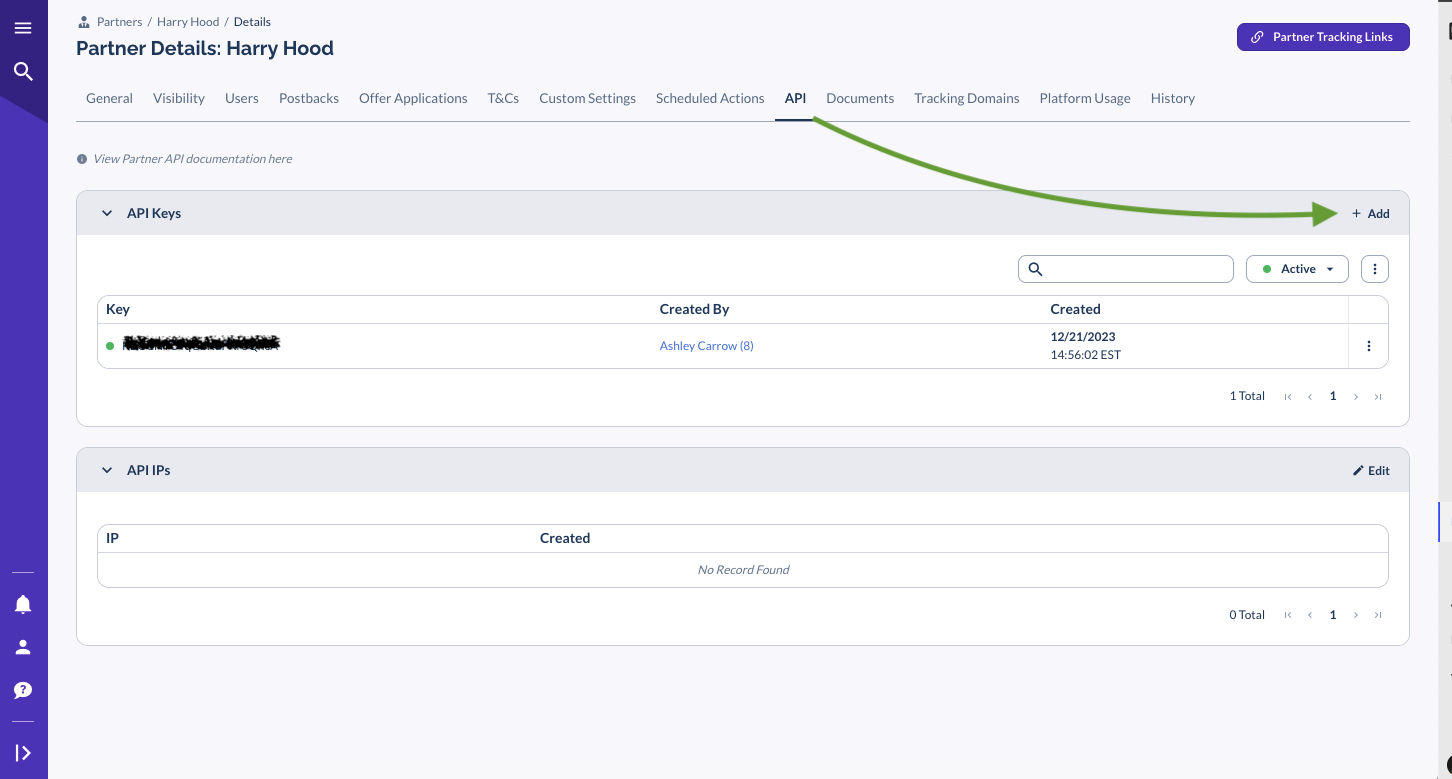
Task: Select page 1 in API Keys pagination
Action: pyautogui.click(x=1333, y=397)
